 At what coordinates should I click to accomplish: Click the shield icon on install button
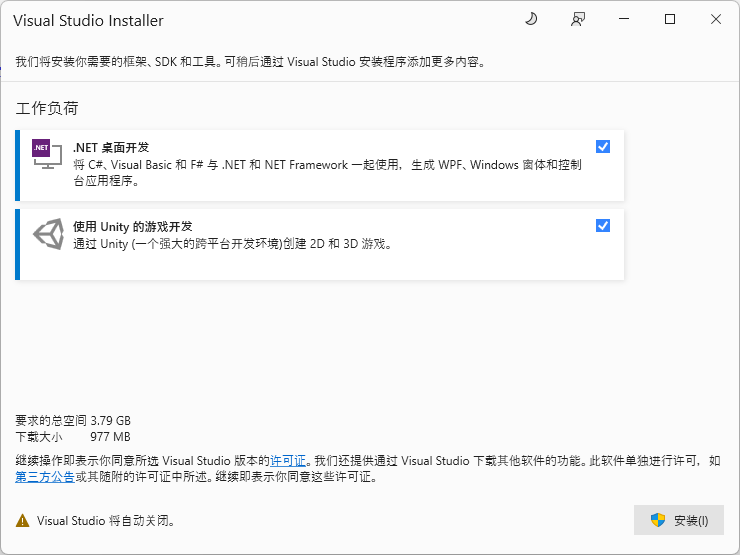658,520
